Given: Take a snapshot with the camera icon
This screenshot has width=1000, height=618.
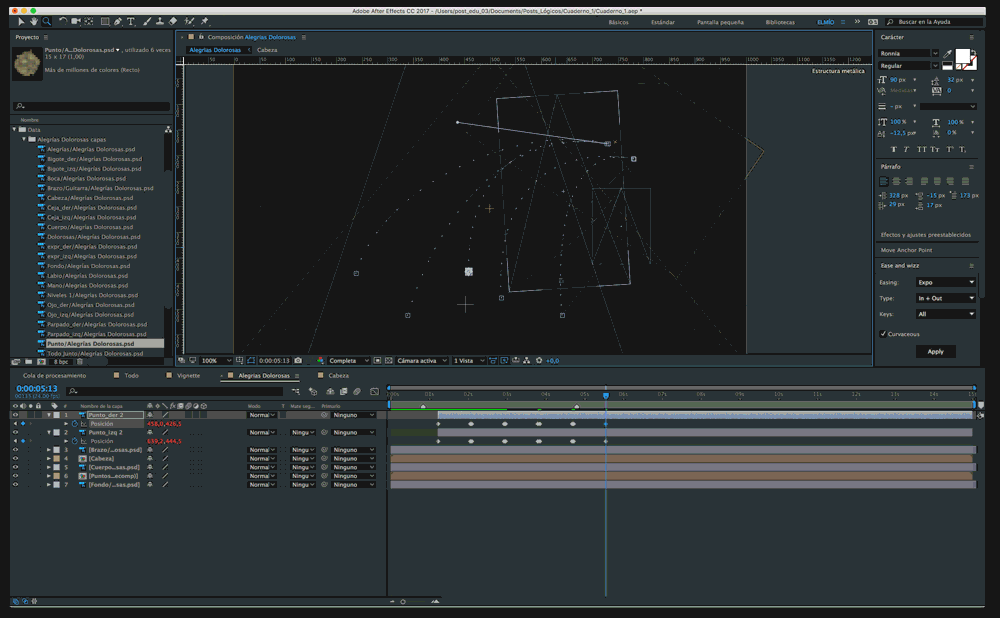Looking at the screenshot, I should [298, 360].
